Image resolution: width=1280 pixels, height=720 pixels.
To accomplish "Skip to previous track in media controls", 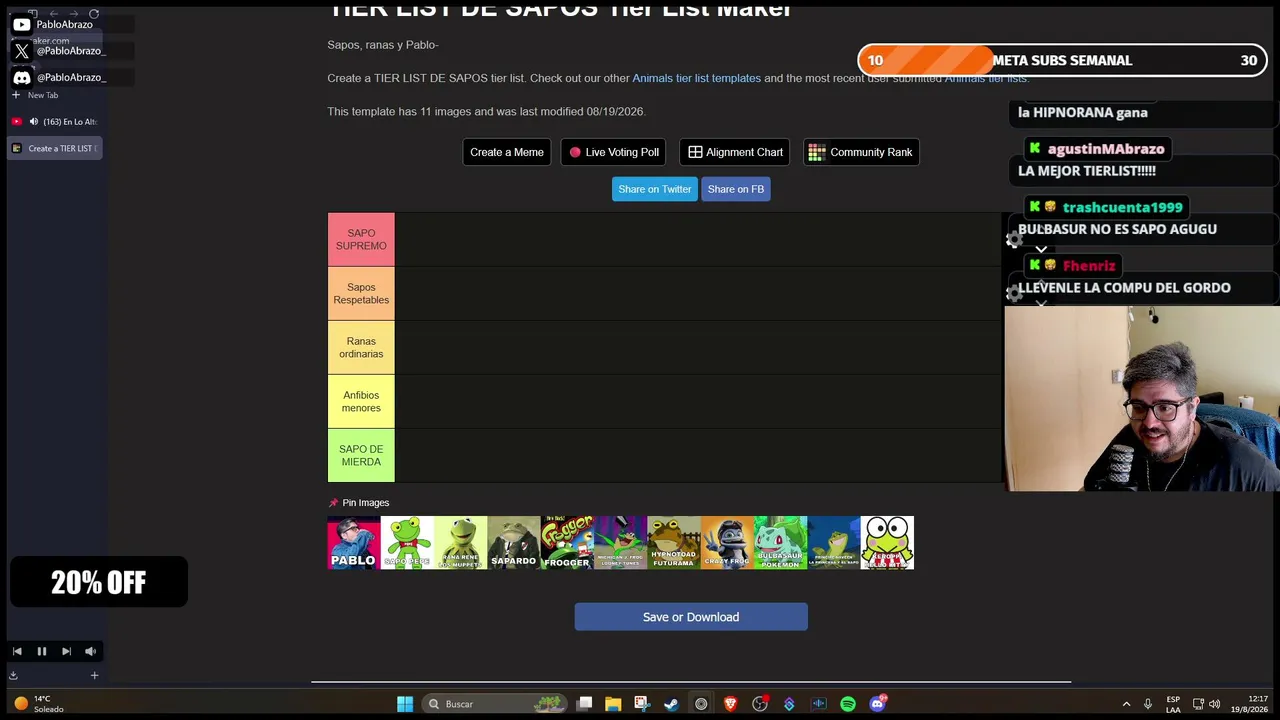I will pyautogui.click(x=17, y=651).
